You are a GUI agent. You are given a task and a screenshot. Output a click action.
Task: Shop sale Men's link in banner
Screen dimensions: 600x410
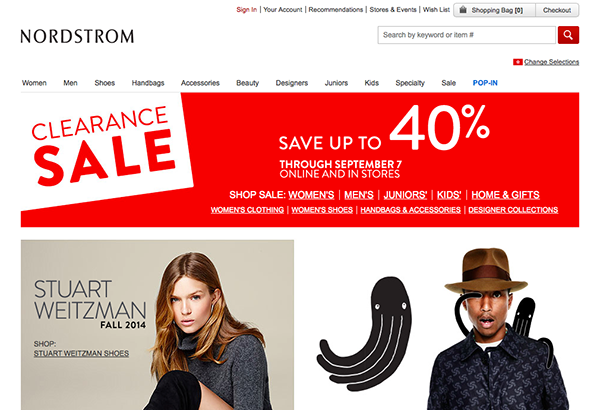[x=359, y=195]
